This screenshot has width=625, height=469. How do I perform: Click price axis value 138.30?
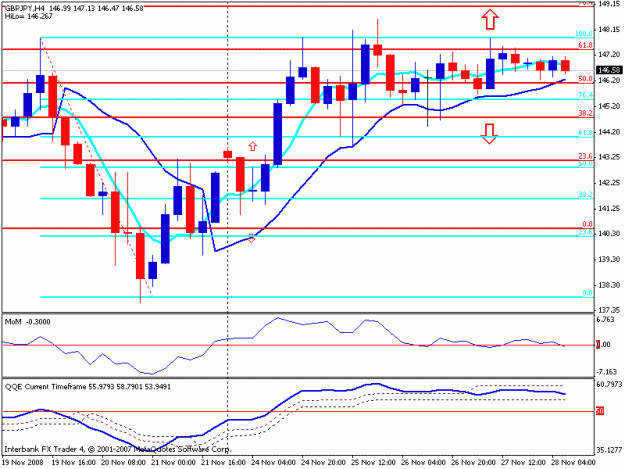(609, 285)
